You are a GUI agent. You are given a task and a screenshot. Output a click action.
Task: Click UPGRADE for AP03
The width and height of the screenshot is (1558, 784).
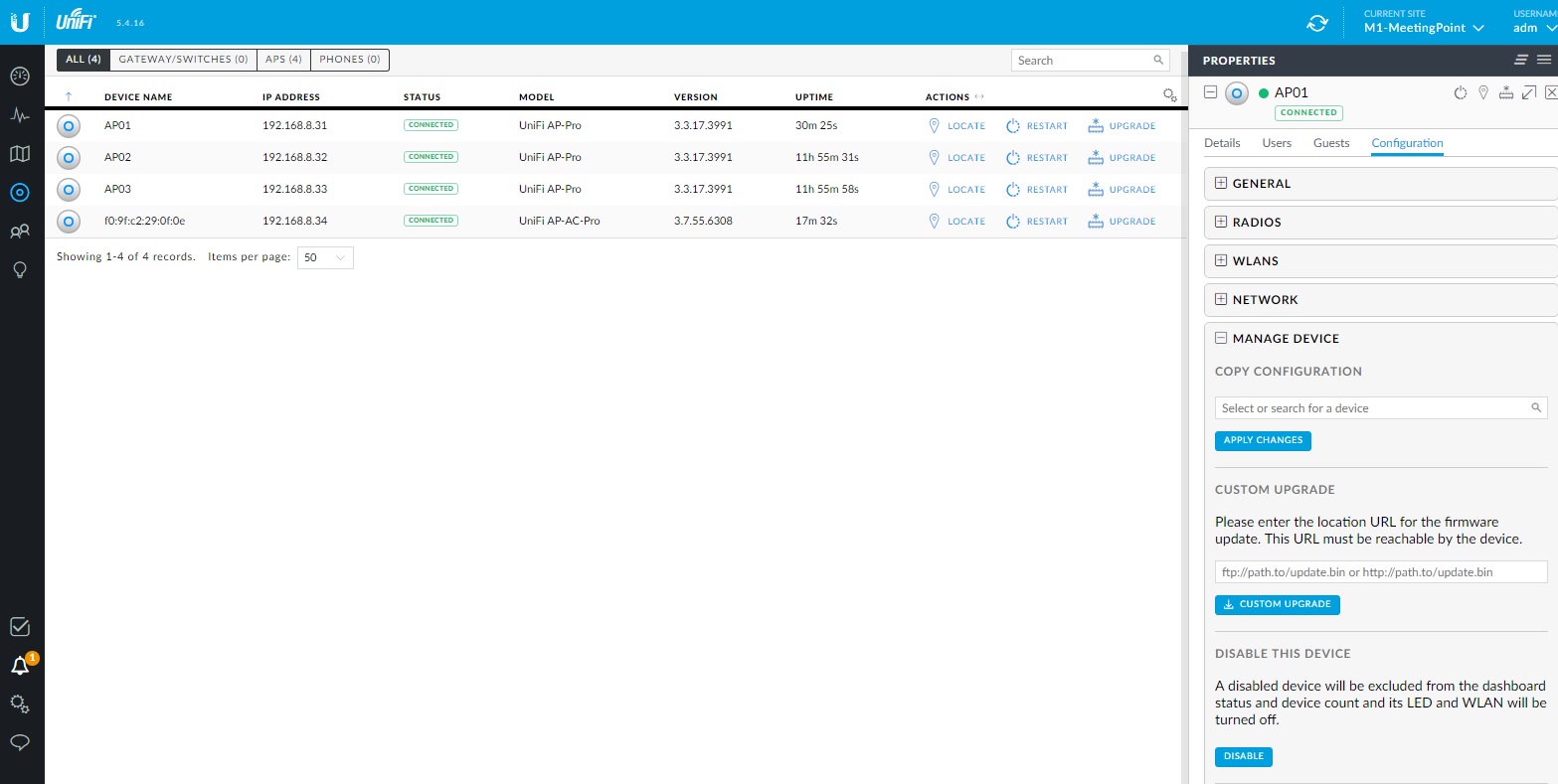click(1122, 190)
